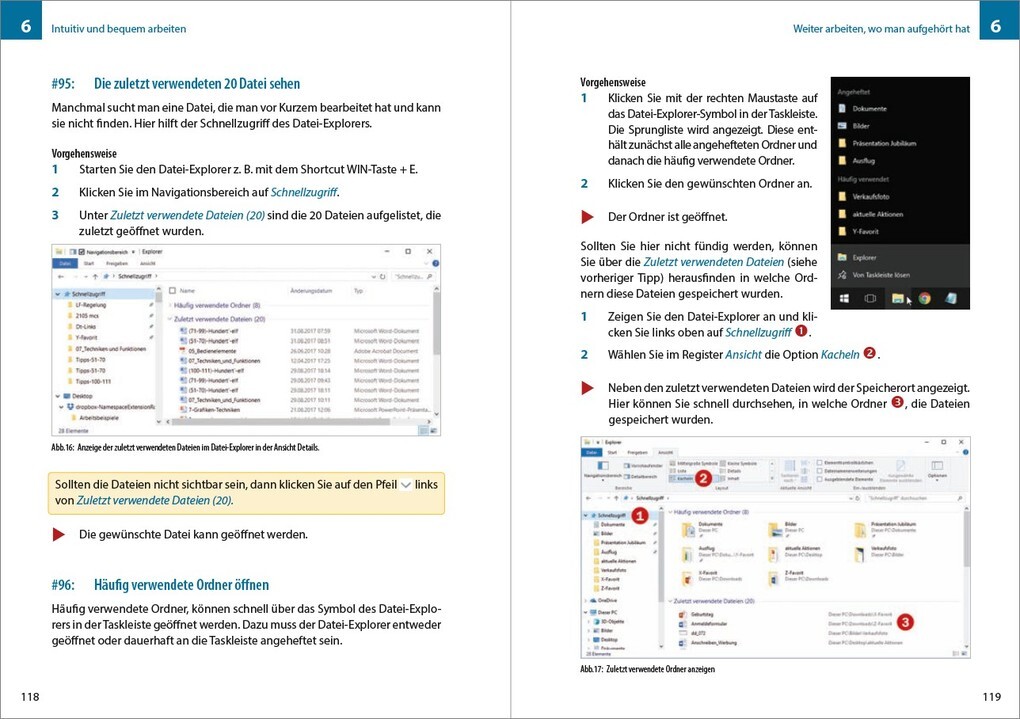
Task: Select the 05_Bedienelemente file row
Action: point(303,351)
